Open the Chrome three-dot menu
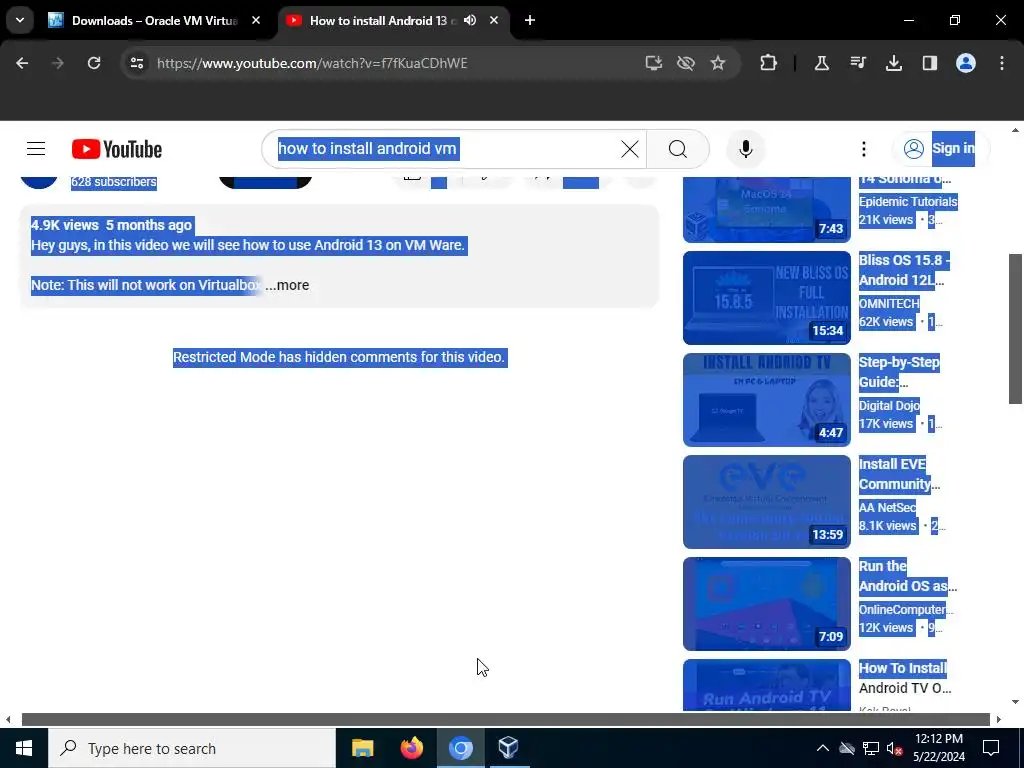 [x=1002, y=63]
